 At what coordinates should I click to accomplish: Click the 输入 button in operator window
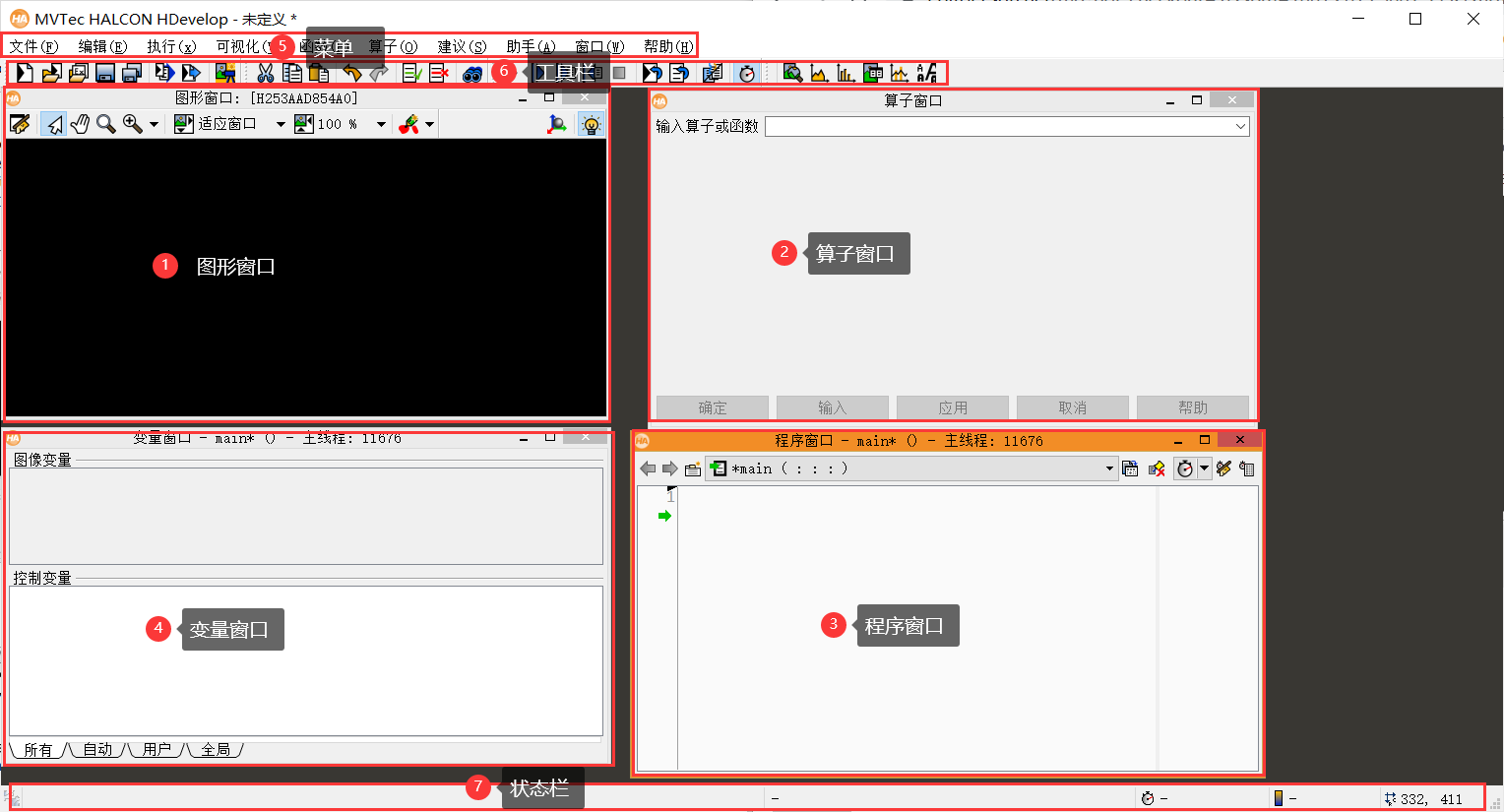coord(833,407)
